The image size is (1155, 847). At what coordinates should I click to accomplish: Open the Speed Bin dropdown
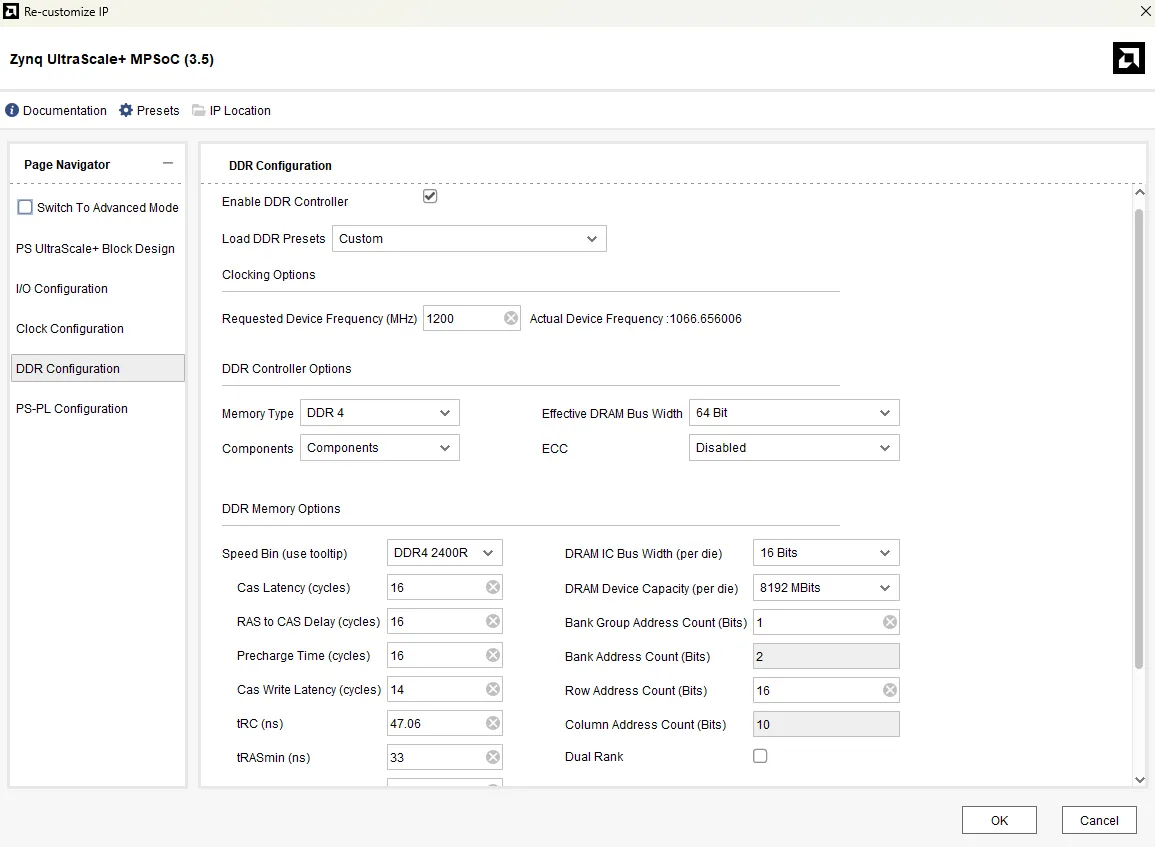(x=445, y=552)
